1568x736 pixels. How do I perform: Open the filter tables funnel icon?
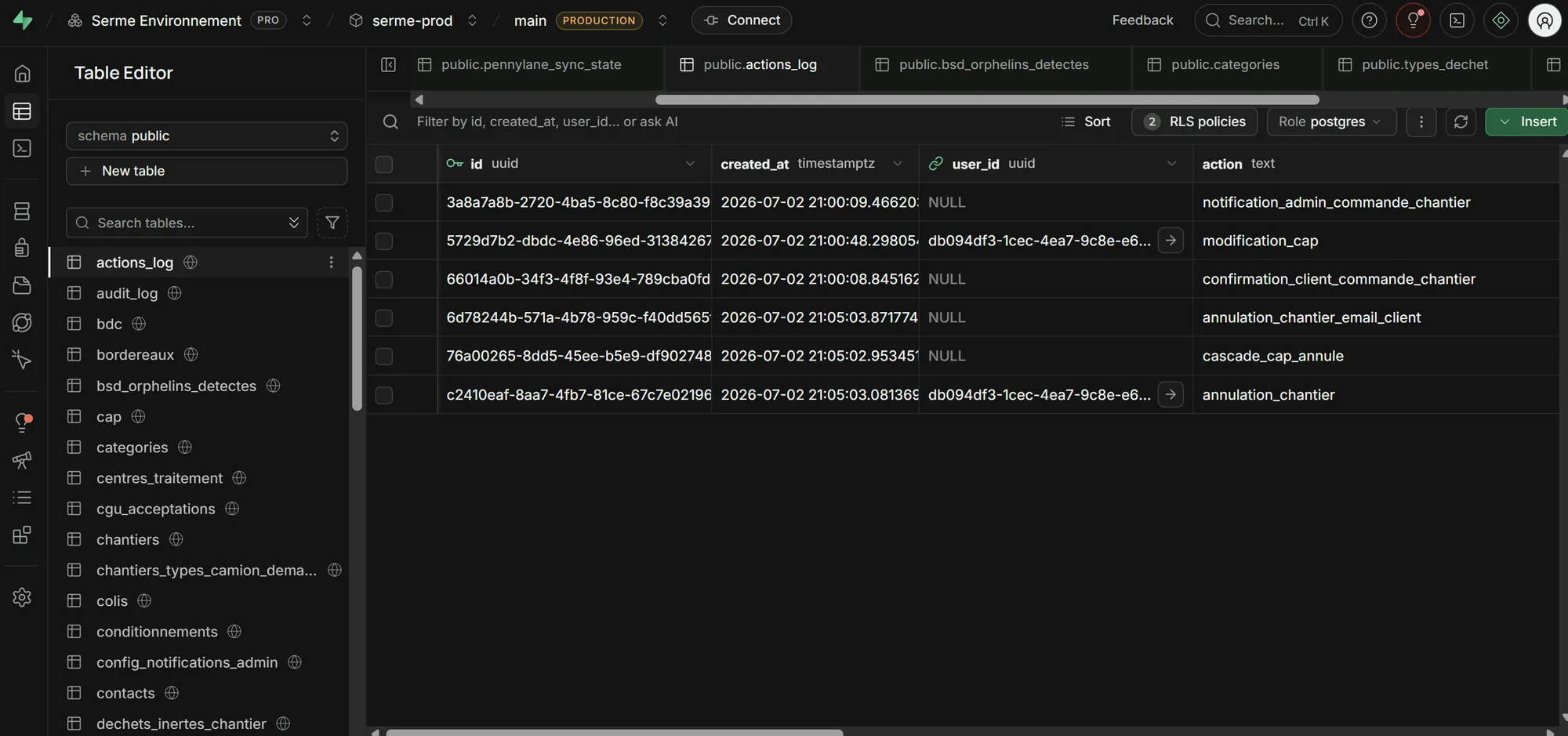point(332,223)
